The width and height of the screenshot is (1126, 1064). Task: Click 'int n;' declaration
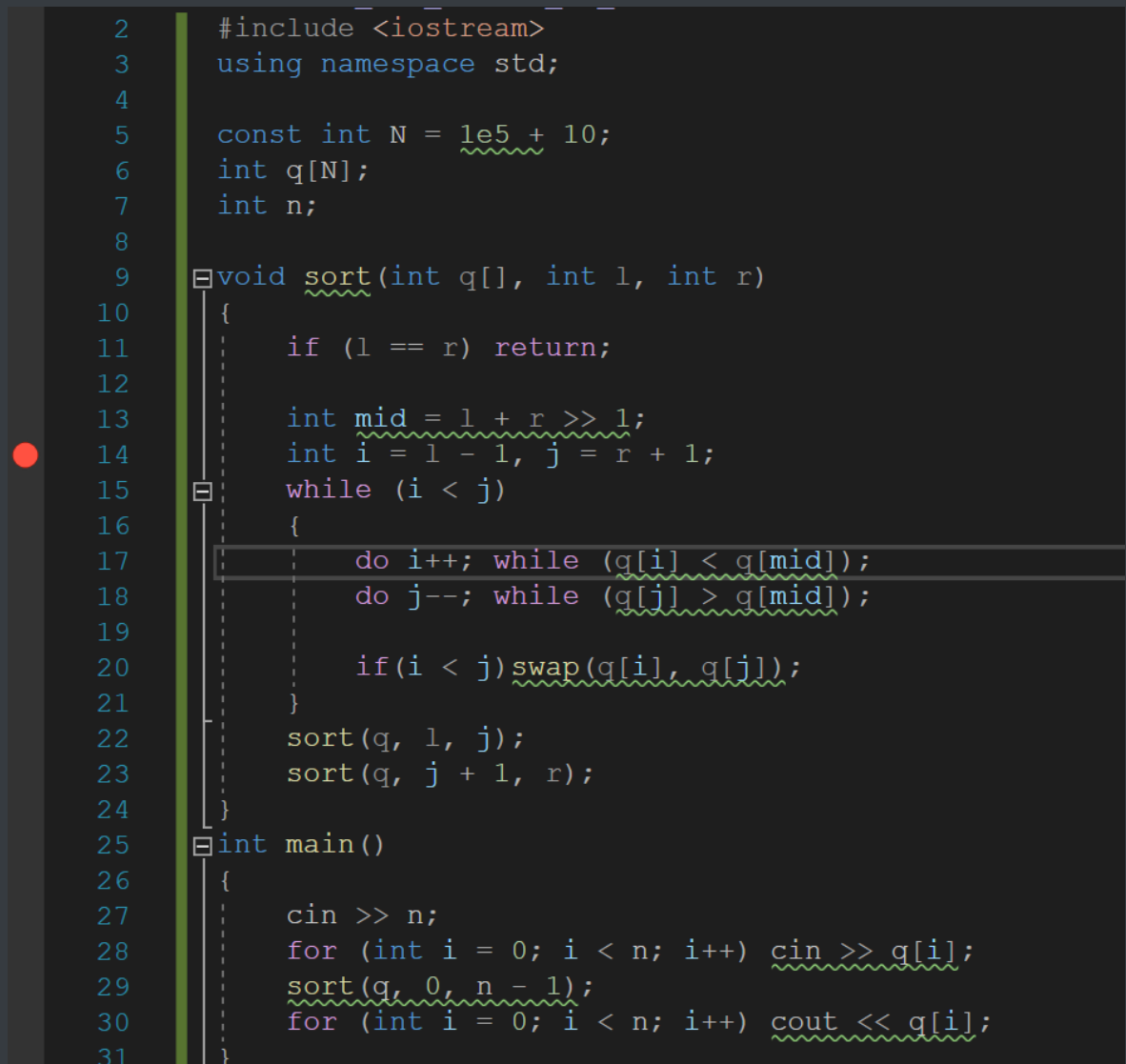[267, 206]
